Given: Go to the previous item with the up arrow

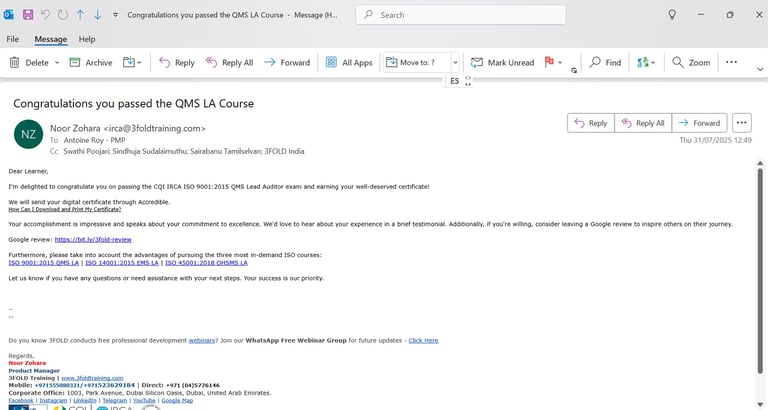Looking at the screenshot, I should 80,15.
